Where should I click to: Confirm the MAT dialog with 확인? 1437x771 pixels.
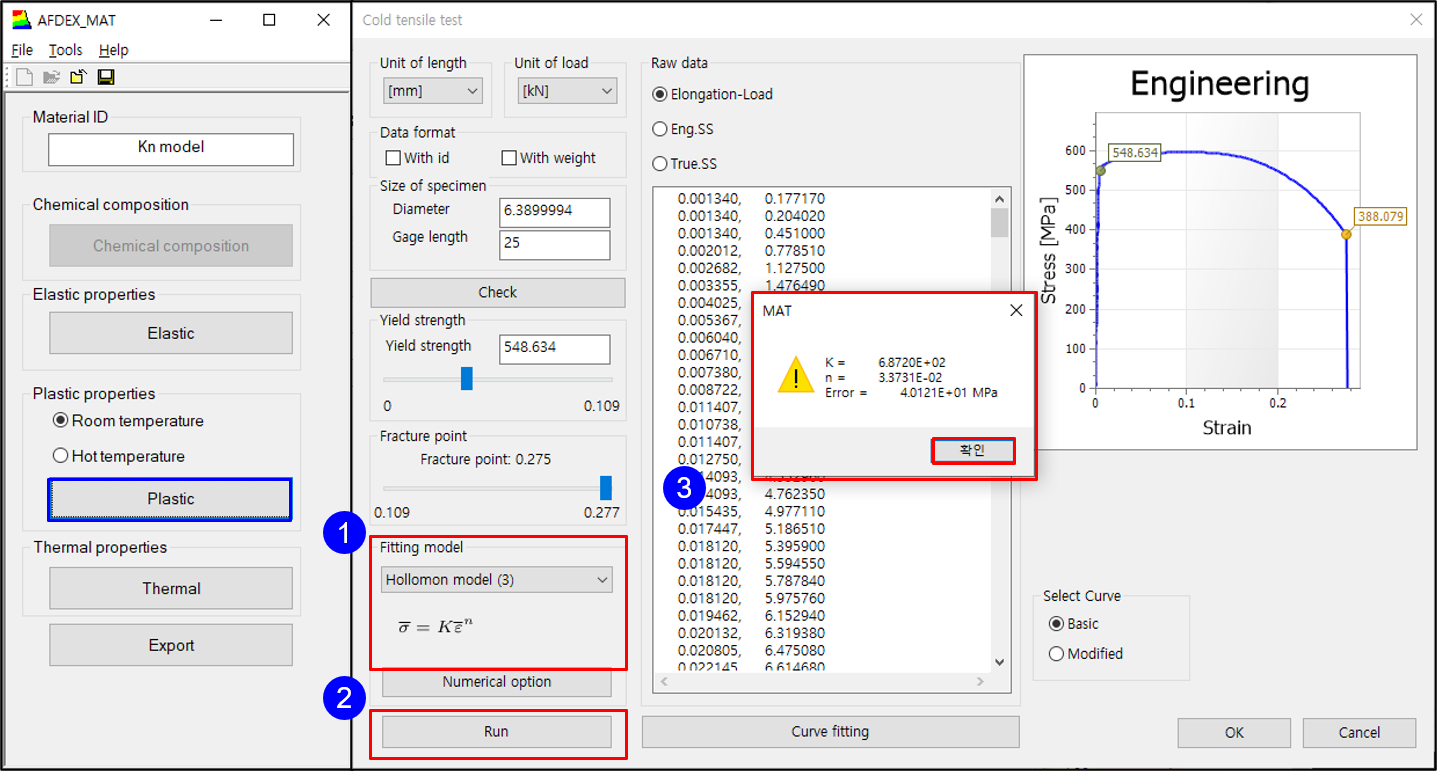[973, 450]
